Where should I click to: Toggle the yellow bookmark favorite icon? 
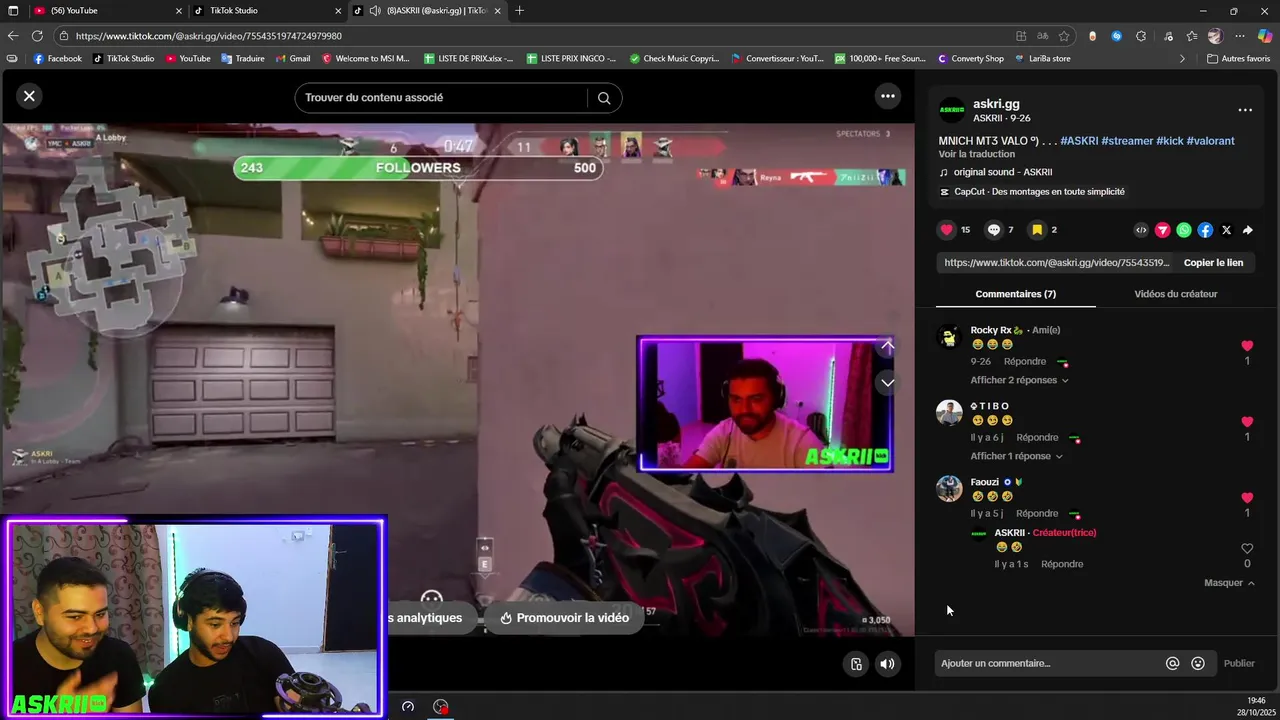[1037, 230]
